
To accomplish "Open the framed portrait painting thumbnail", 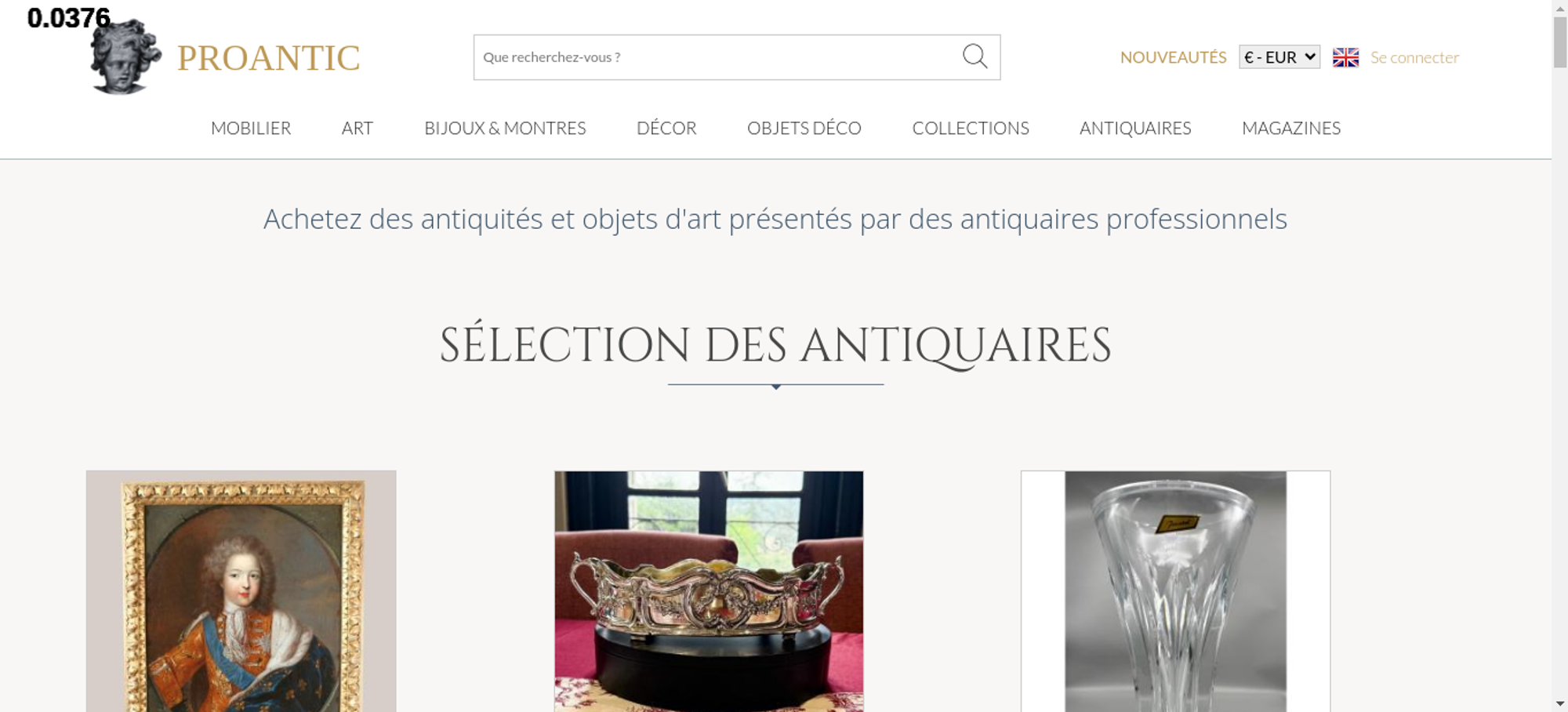I will 241,591.
